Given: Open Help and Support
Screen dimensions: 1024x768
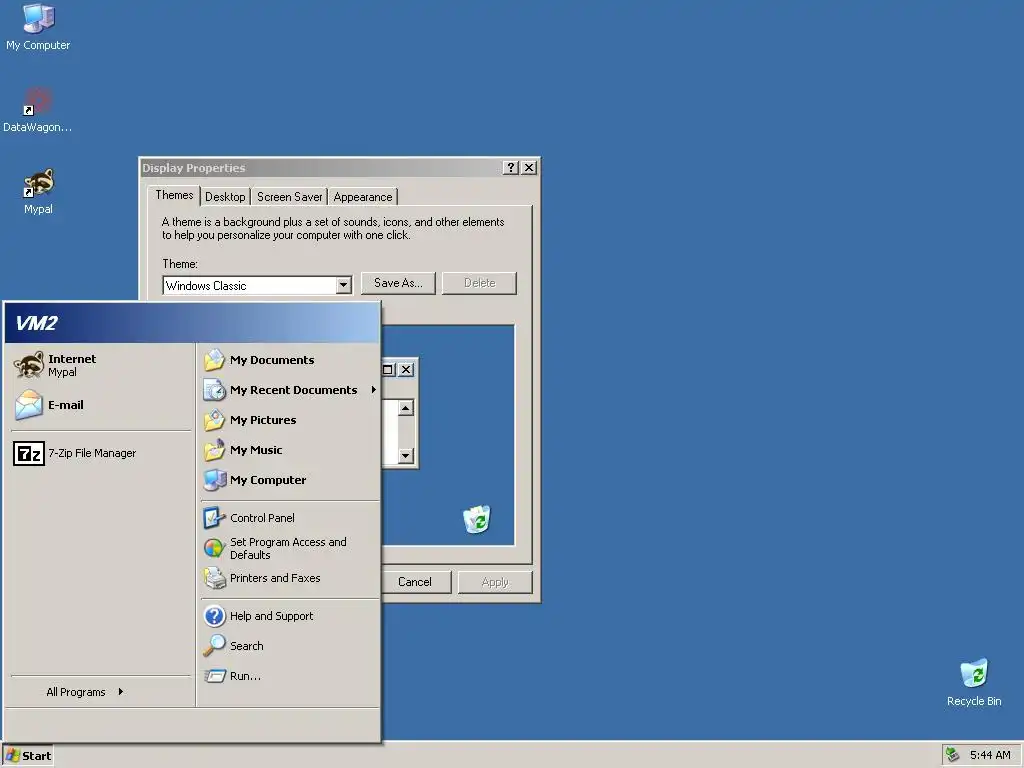Looking at the screenshot, I should tap(290, 616).
